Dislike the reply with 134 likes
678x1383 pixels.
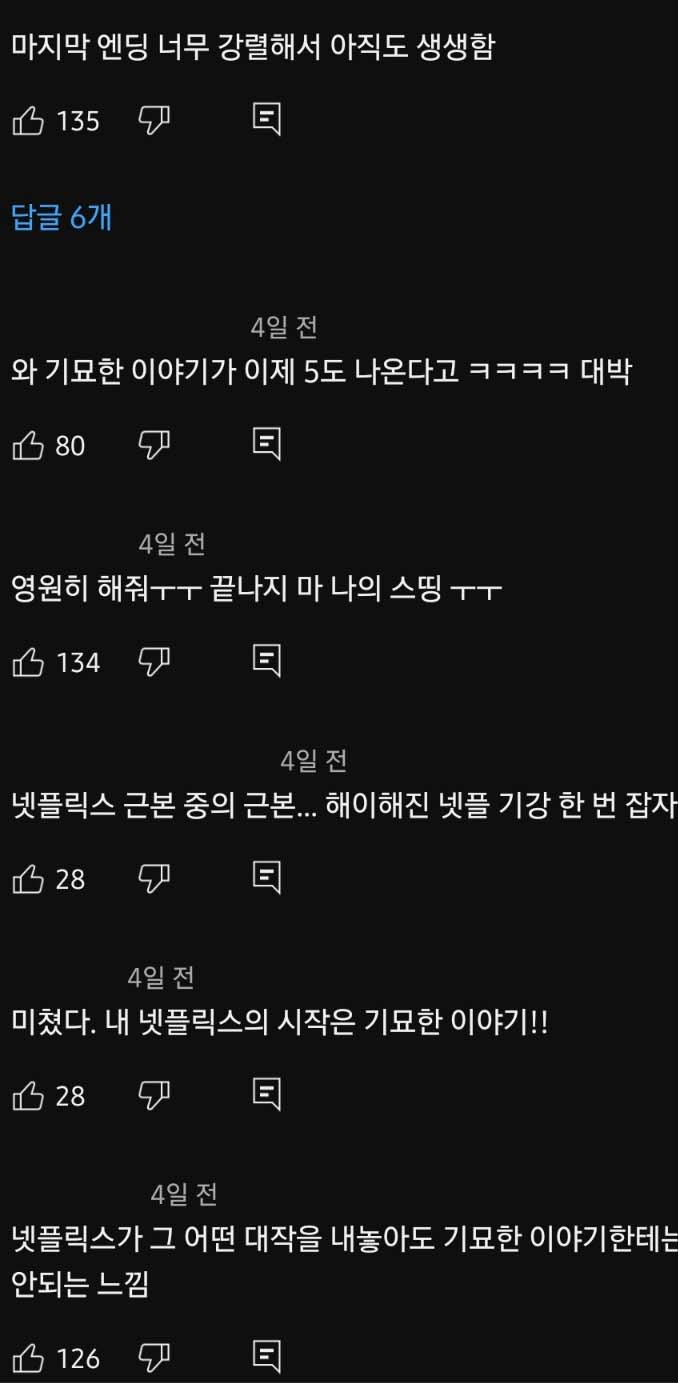click(x=153, y=662)
